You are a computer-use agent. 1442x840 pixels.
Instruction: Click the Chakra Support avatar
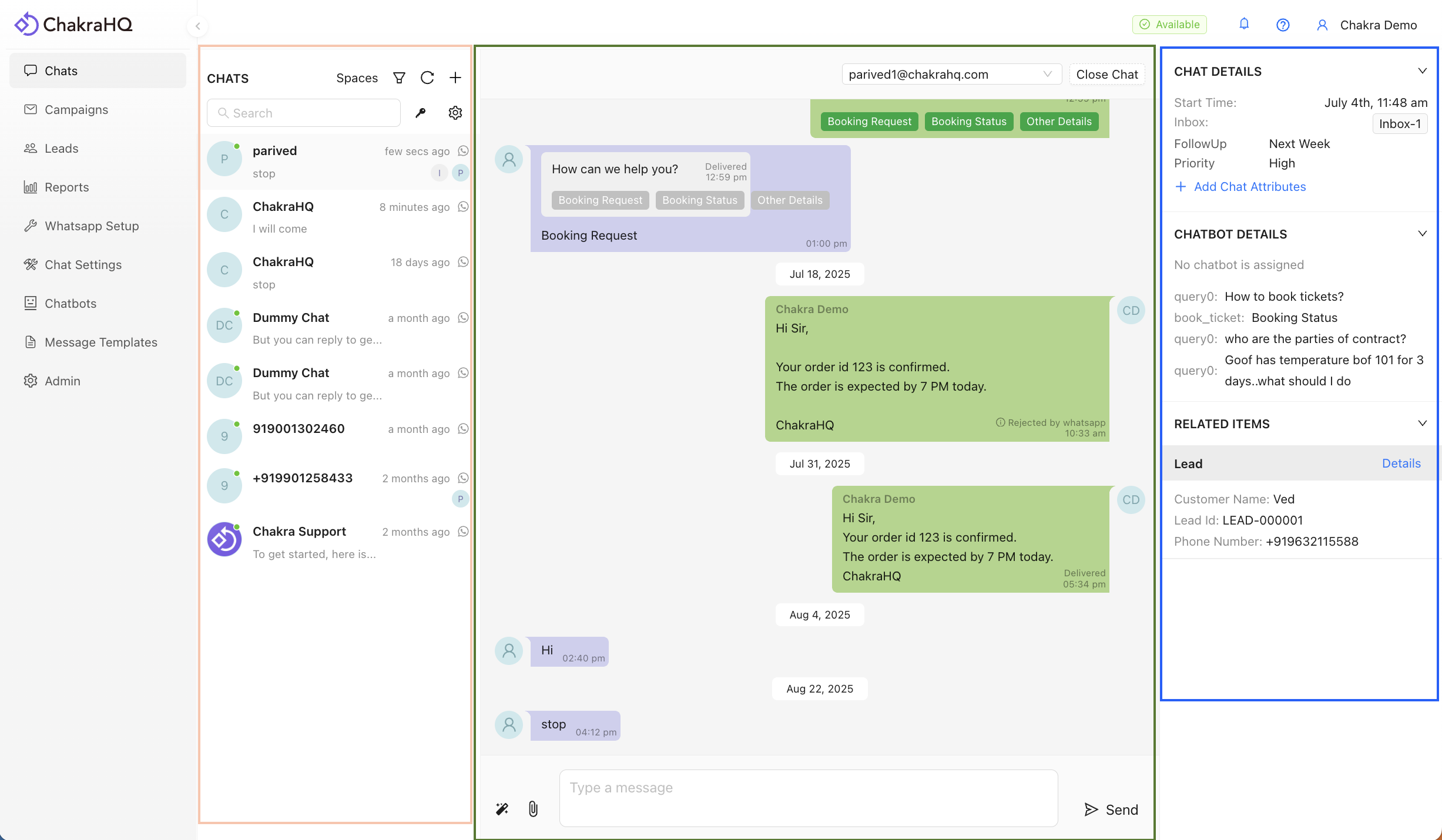(224, 539)
